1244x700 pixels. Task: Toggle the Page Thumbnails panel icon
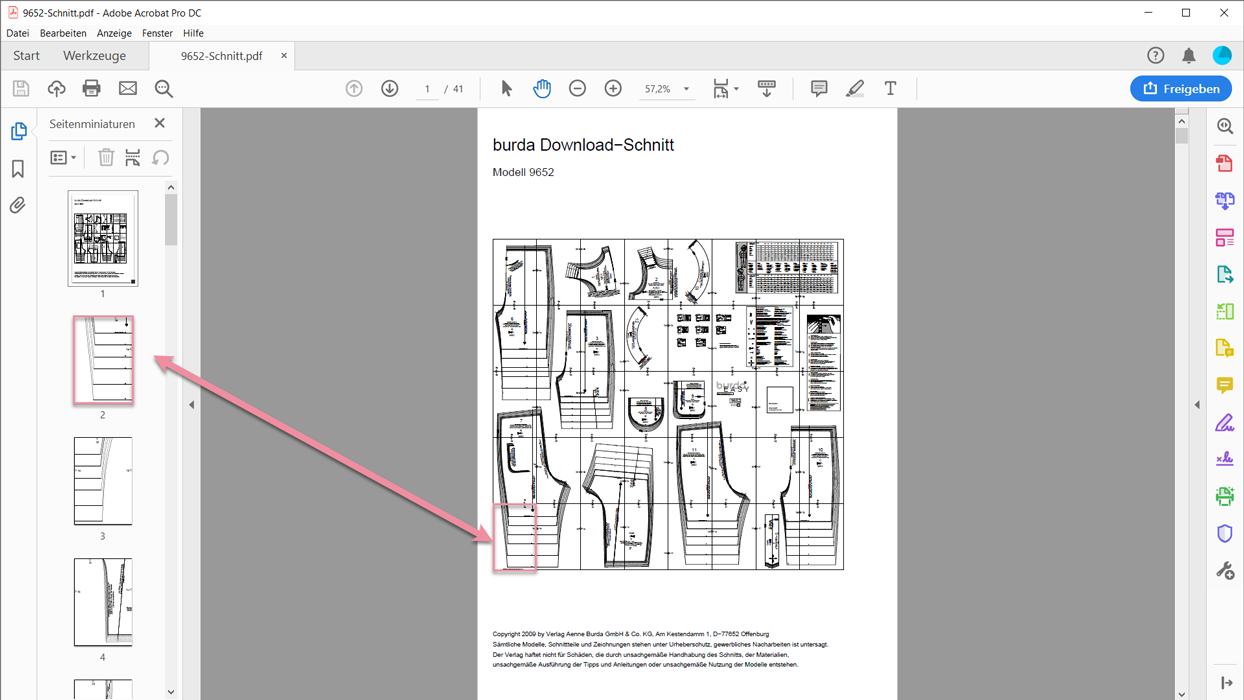pos(18,132)
